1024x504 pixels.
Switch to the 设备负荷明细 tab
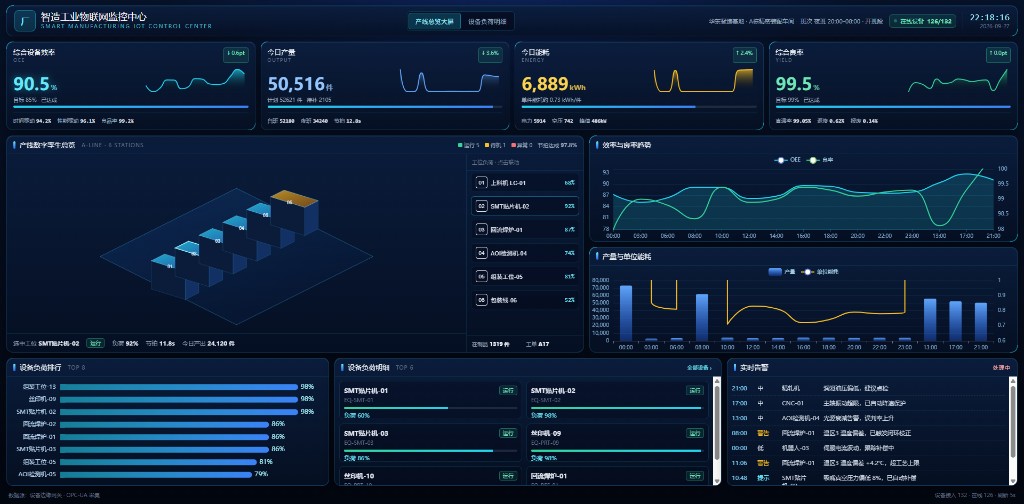click(x=487, y=22)
